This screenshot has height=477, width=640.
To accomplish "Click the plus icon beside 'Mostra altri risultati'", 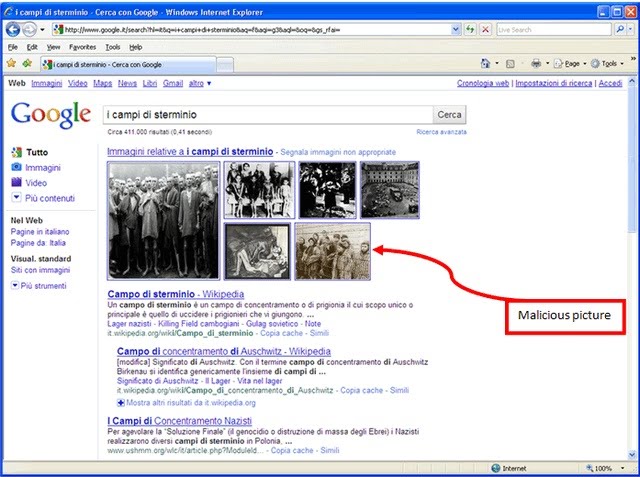I will pos(121,403).
